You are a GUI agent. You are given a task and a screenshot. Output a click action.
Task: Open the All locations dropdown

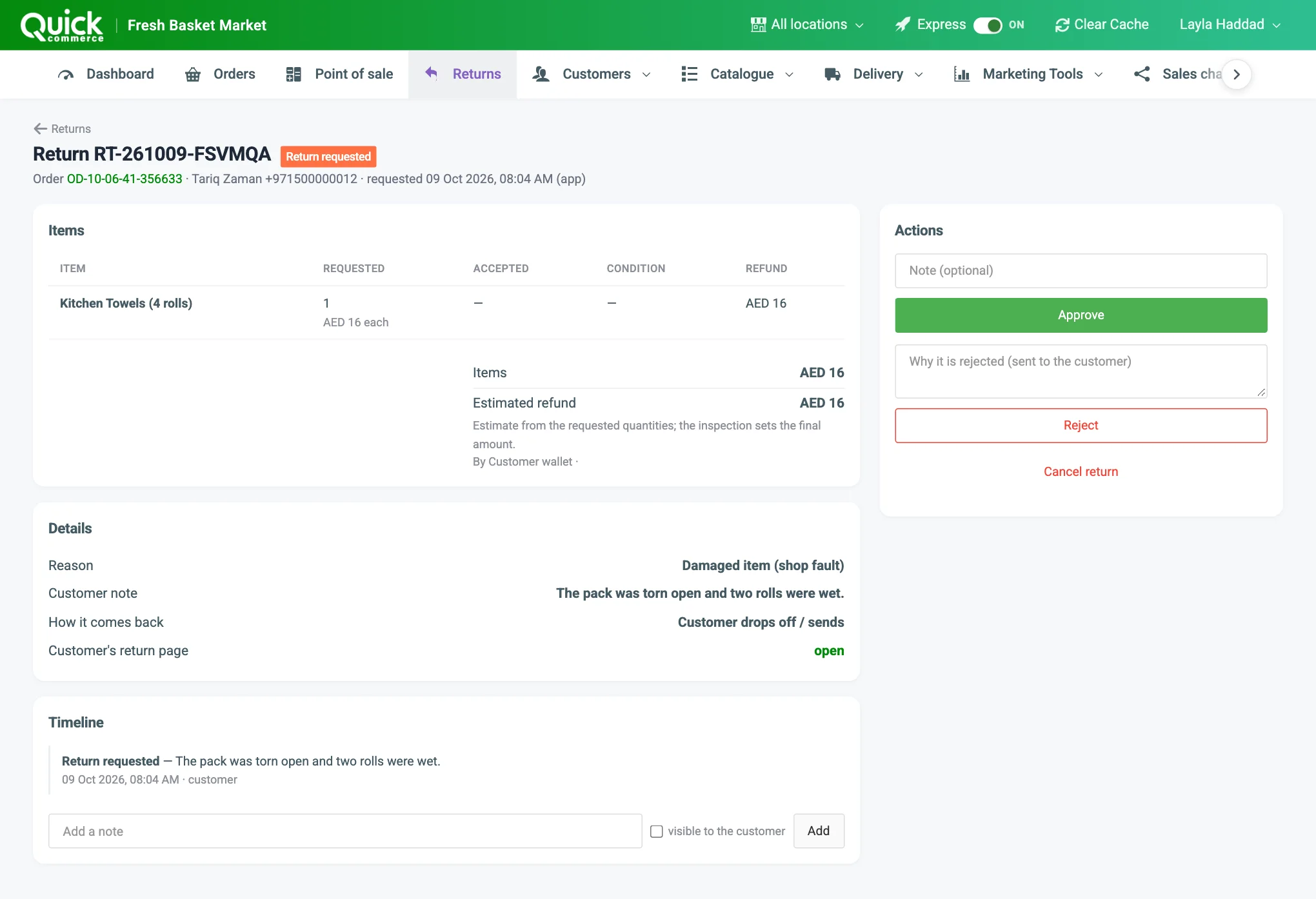[807, 25]
